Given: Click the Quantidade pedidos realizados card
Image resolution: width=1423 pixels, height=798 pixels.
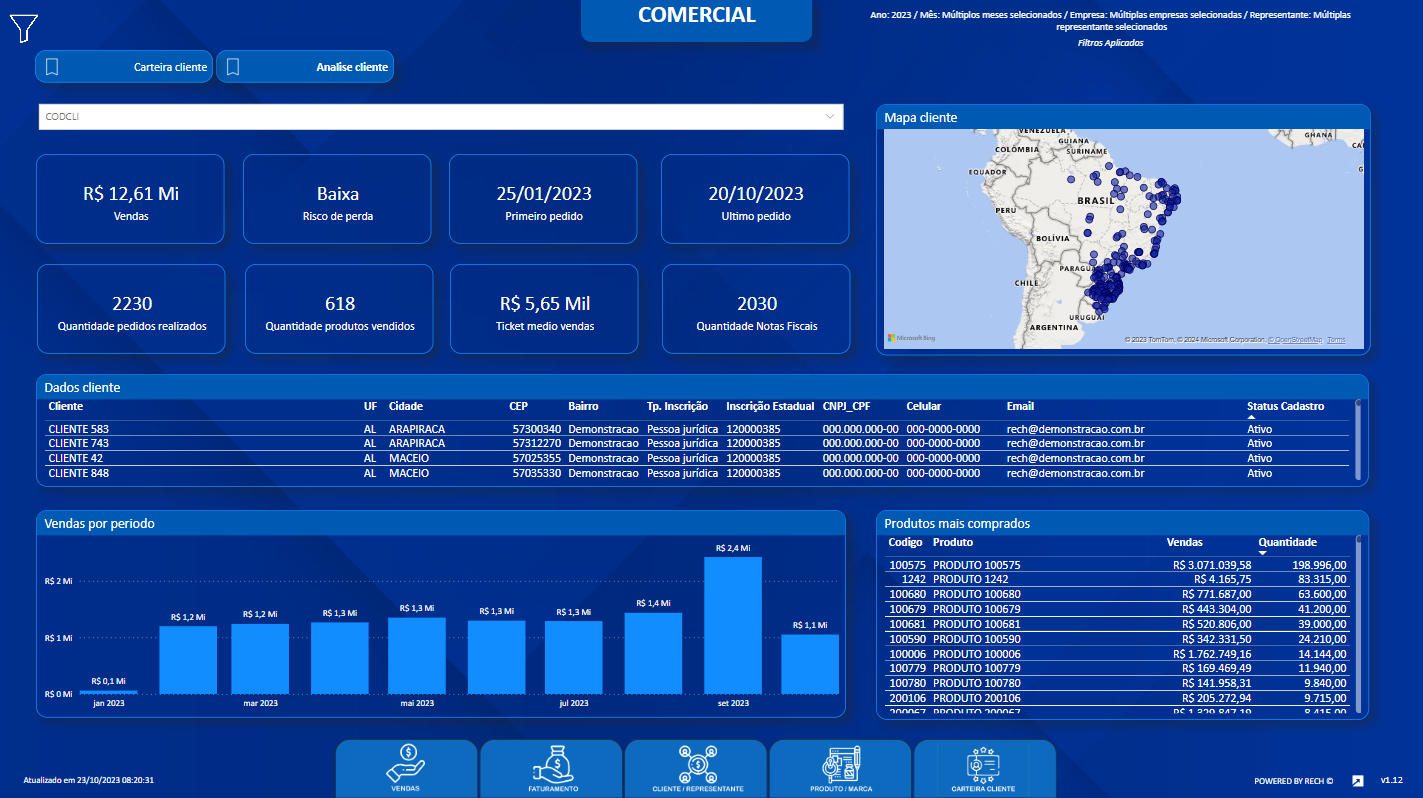Looking at the screenshot, I should pos(132,309).
